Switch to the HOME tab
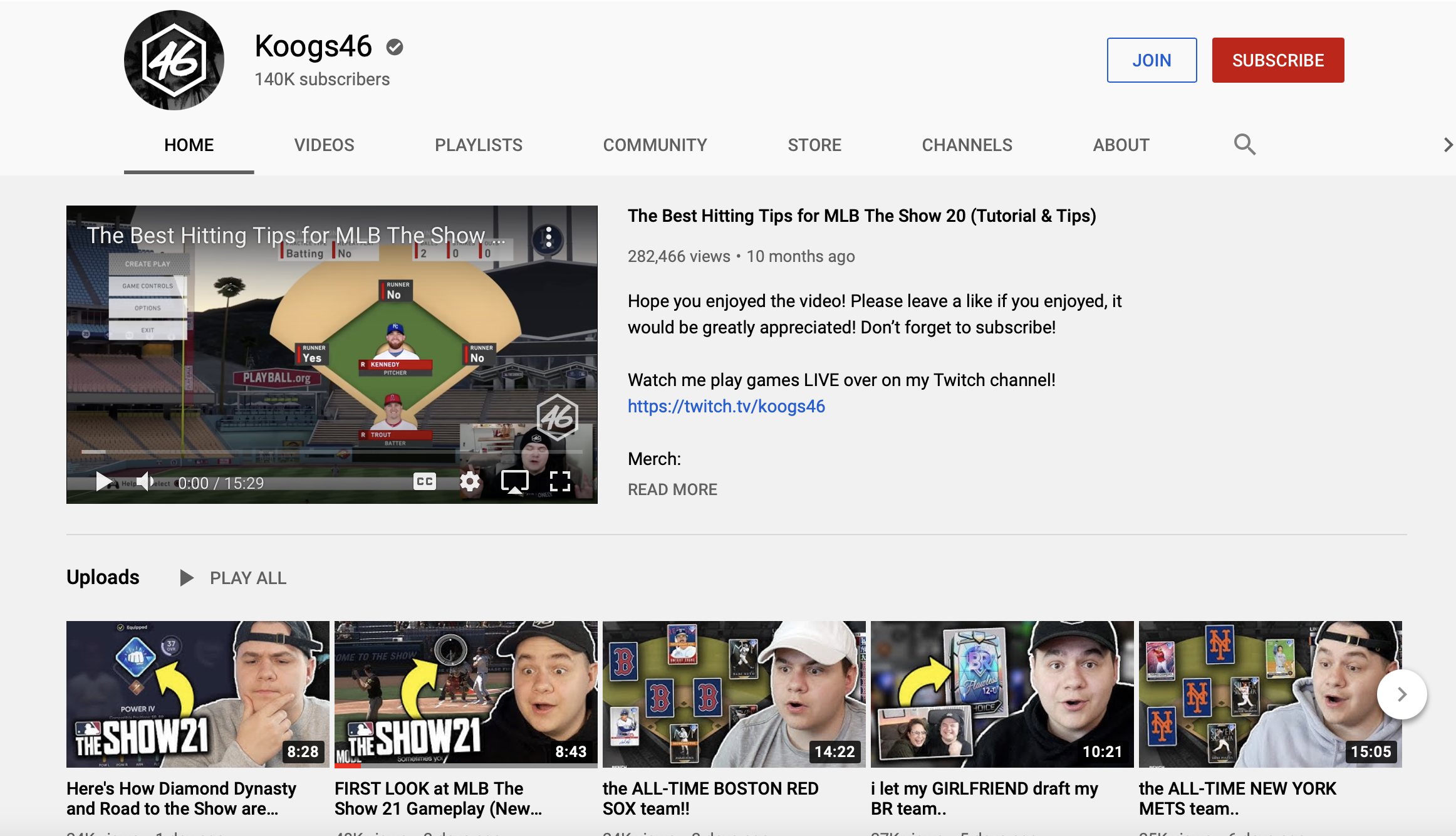The height and width of the screenshot is (836, 1456). click(x=189, y=145)
